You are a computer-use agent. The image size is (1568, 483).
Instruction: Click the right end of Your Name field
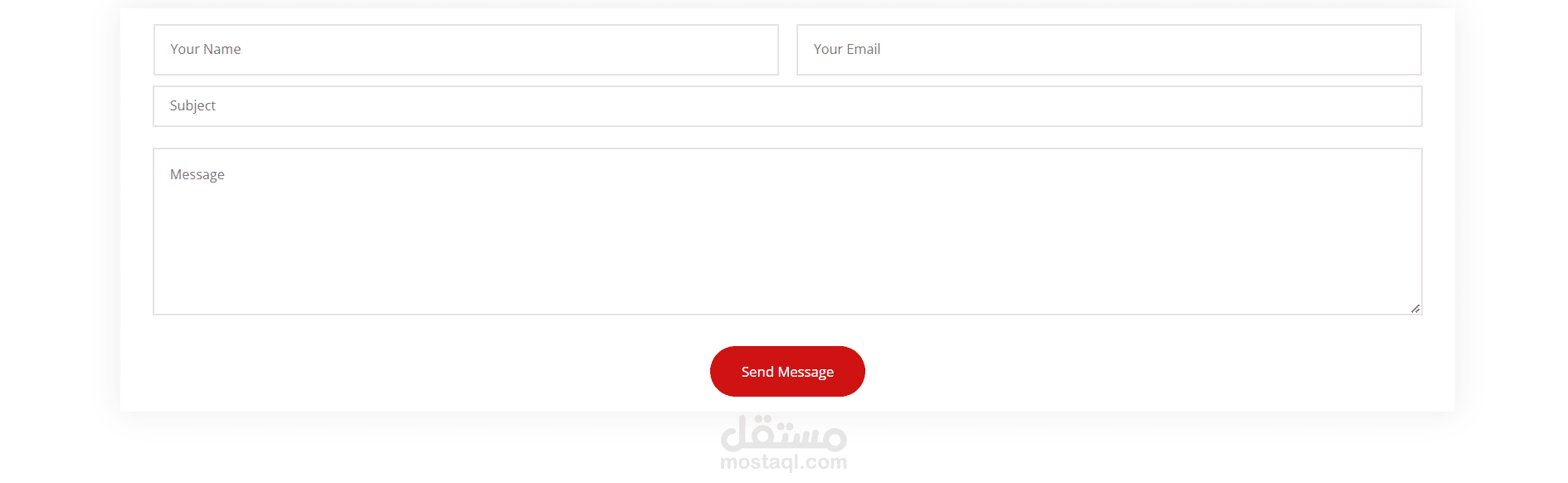(751, 50)
